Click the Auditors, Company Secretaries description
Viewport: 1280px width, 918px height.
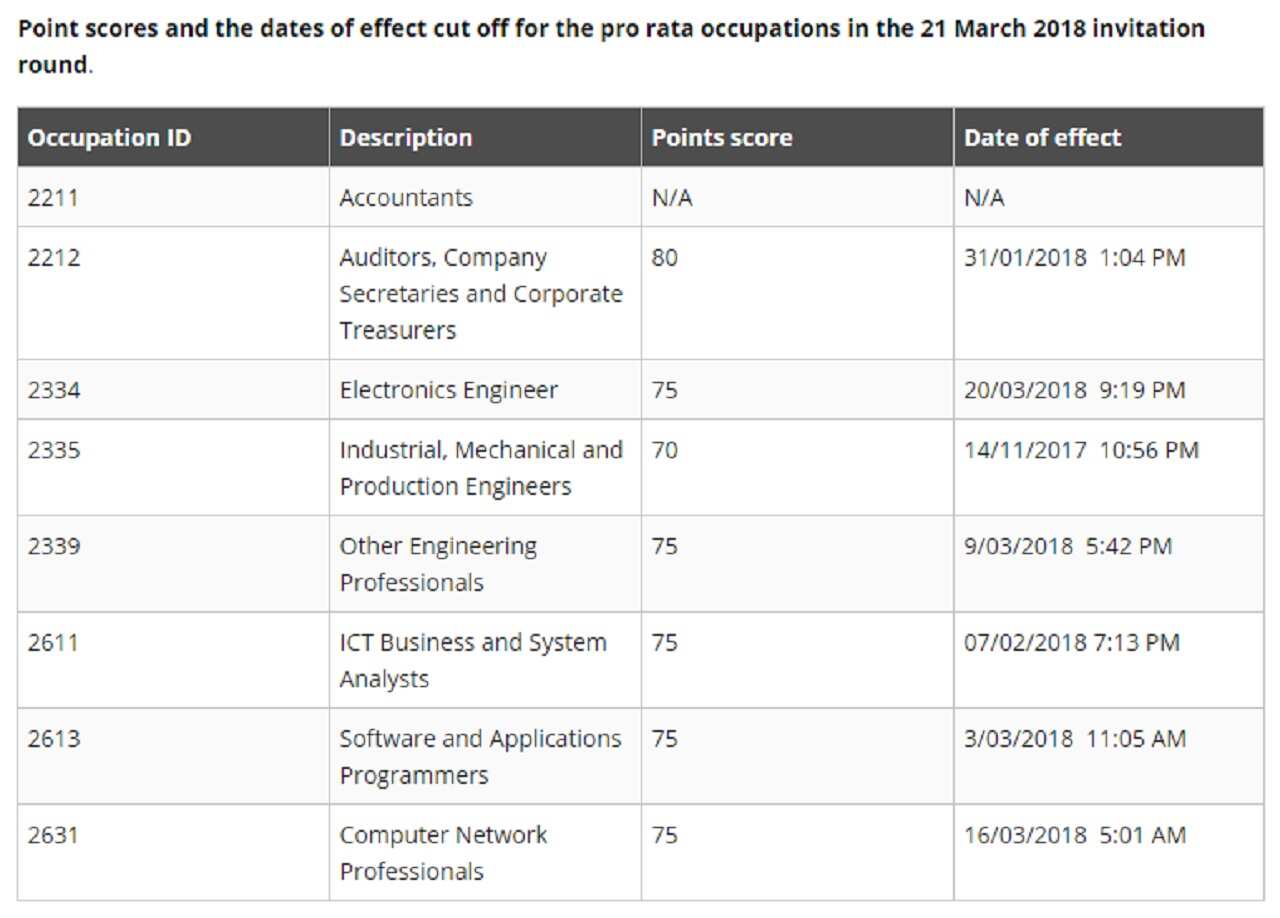(x=480, y=294)
